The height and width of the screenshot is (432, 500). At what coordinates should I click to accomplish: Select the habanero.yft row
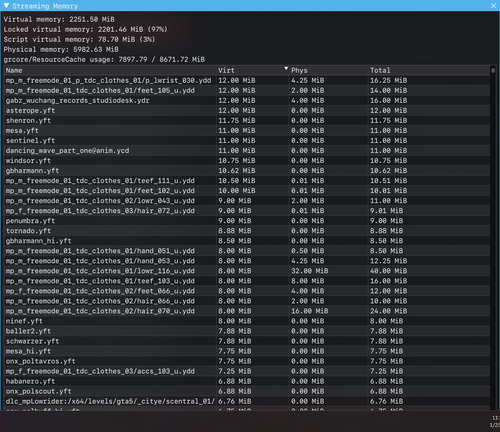tap(247, 381)
